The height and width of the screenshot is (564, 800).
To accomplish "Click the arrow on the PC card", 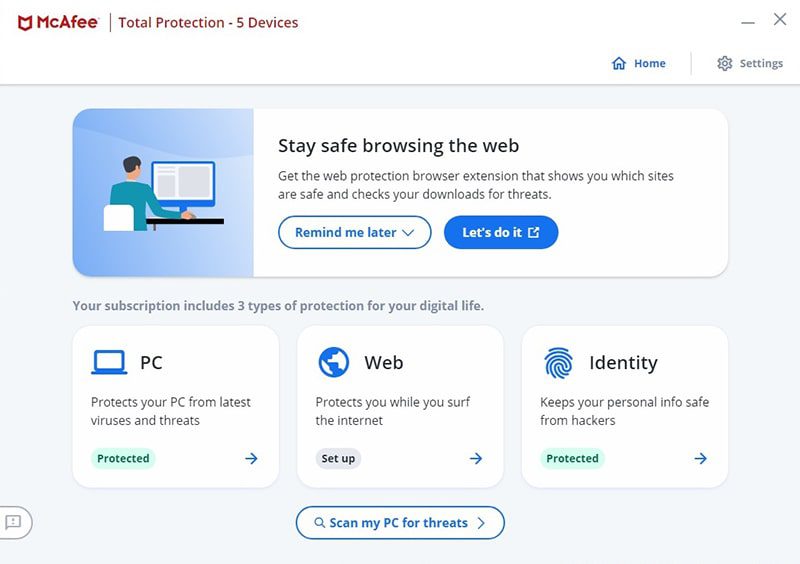I will (x=251, y=459).
